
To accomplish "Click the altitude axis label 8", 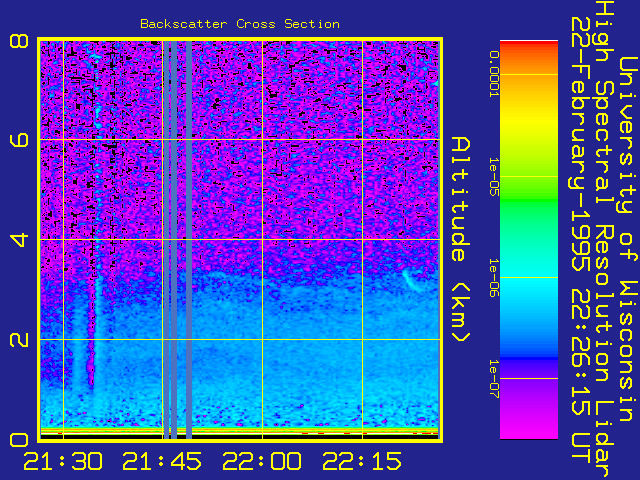I will click(x=19, y=41).
